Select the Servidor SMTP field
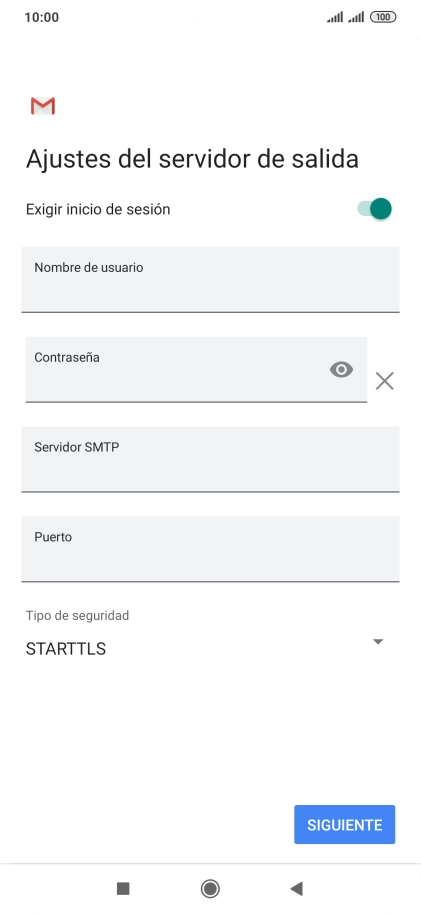 pyautogui.click(x=210, y=459)
